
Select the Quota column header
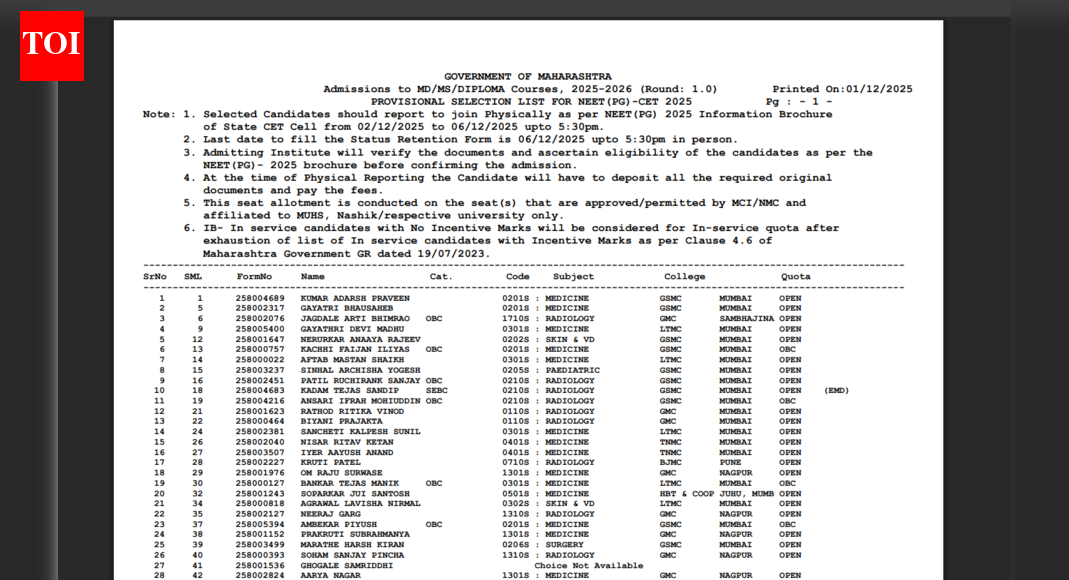(796, 277)
